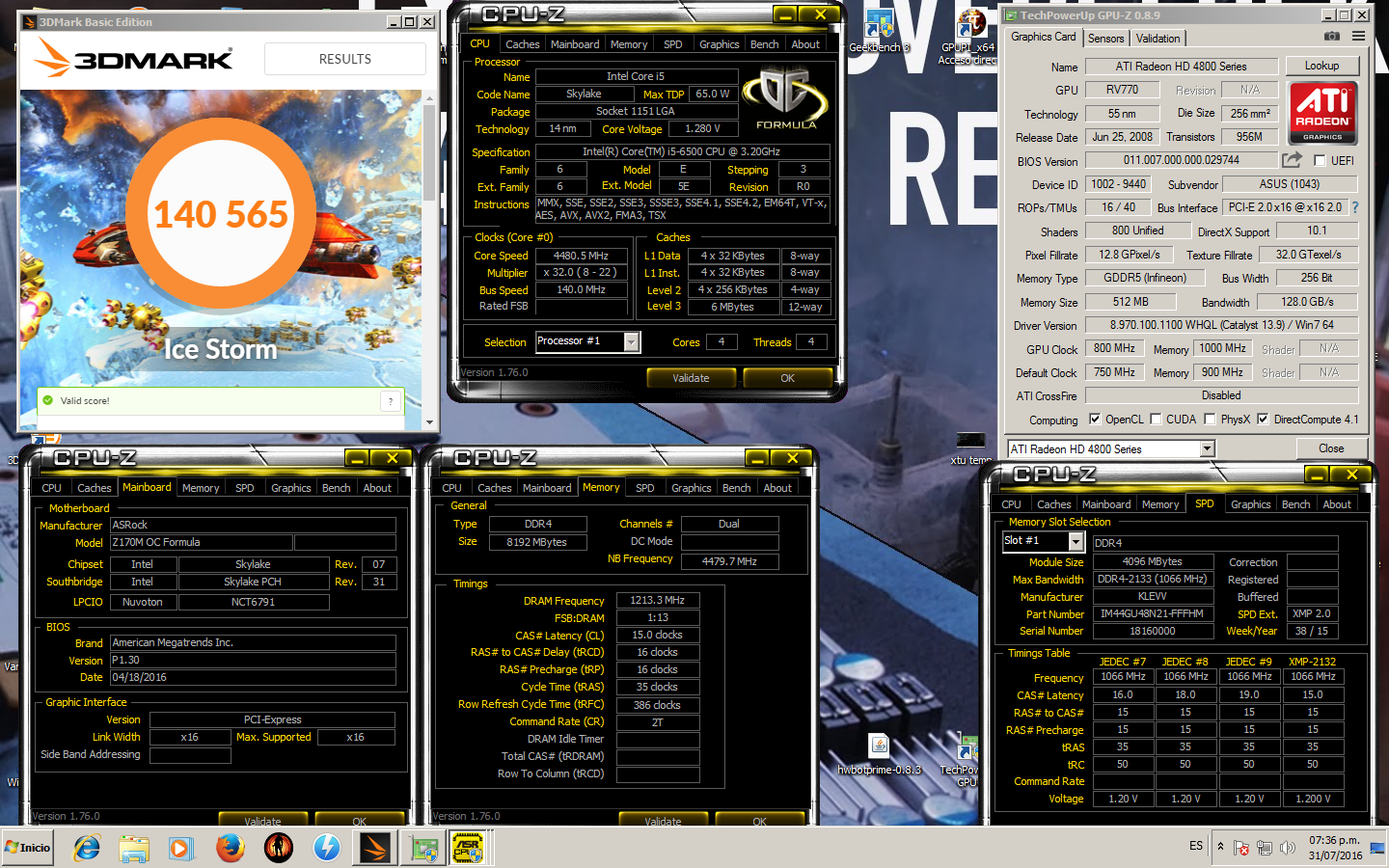1389x868 pixels.
Task: Open the Graphics tab in the Mainboard CPU-Z window
Action: 290,488
